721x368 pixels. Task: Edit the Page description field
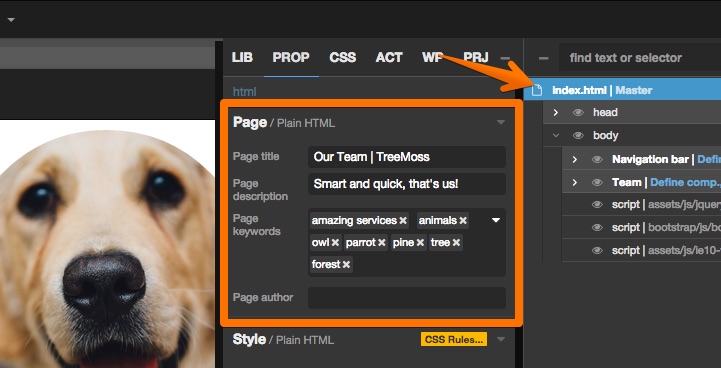tap(407, 184)
